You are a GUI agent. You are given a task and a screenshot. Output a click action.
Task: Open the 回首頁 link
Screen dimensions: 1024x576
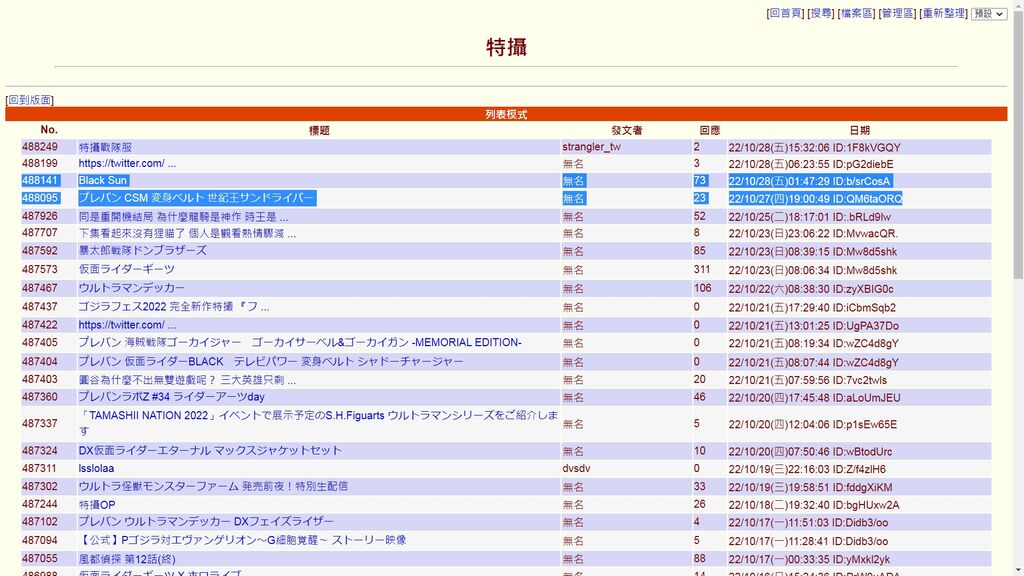point(784,13)
